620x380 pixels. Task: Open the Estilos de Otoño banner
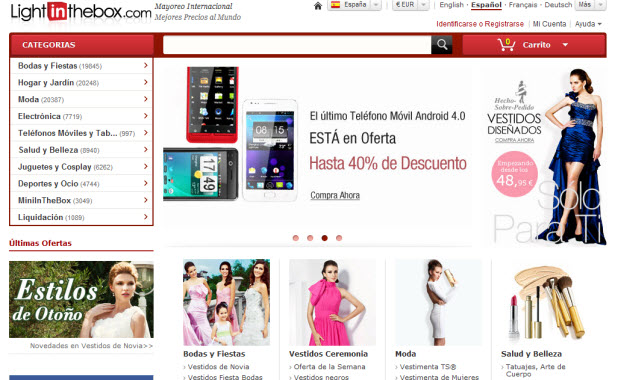(x=81, y=299)
